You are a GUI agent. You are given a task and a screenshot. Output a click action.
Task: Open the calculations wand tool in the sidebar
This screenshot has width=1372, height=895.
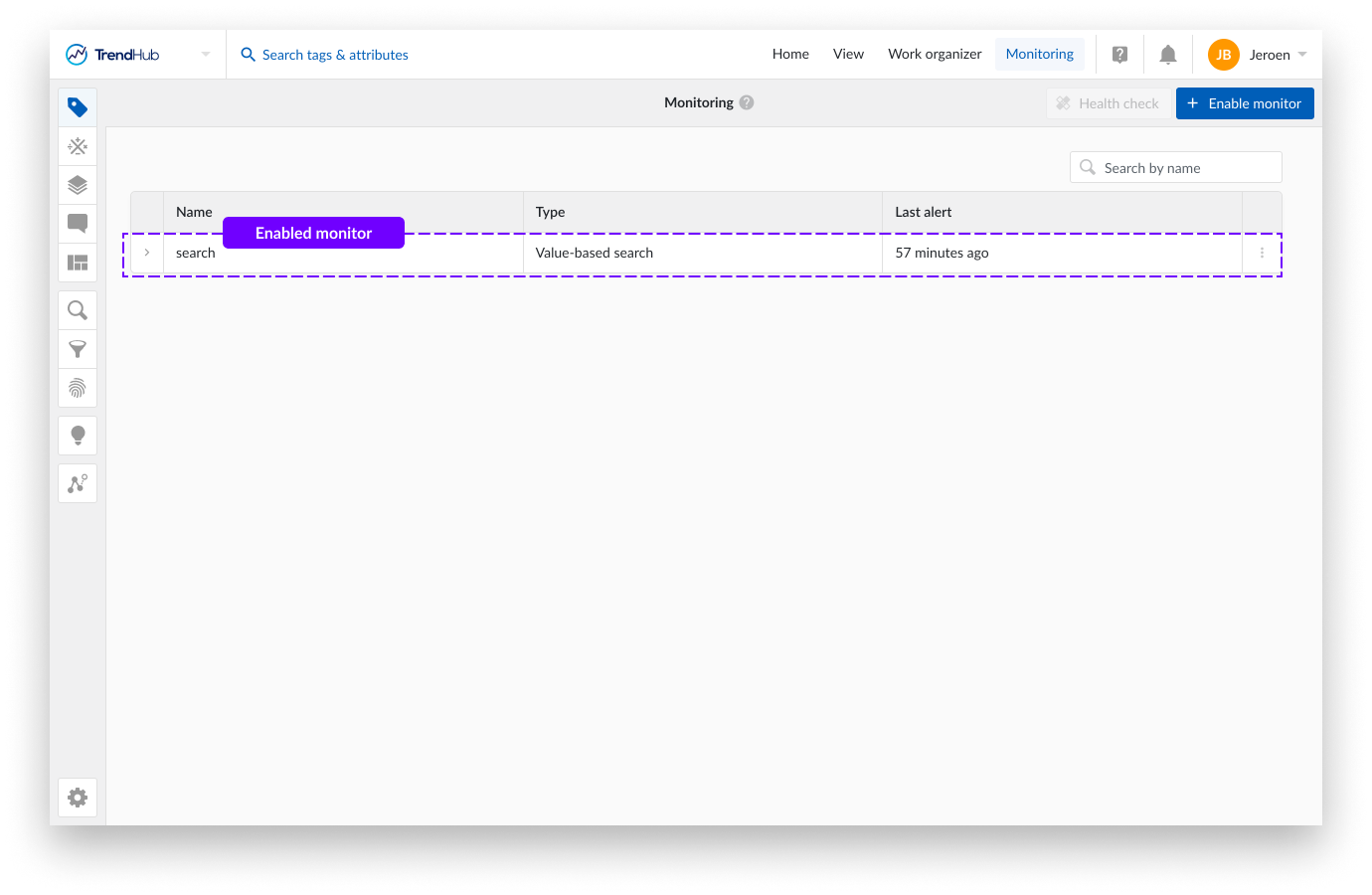click(x=78, y=145)
